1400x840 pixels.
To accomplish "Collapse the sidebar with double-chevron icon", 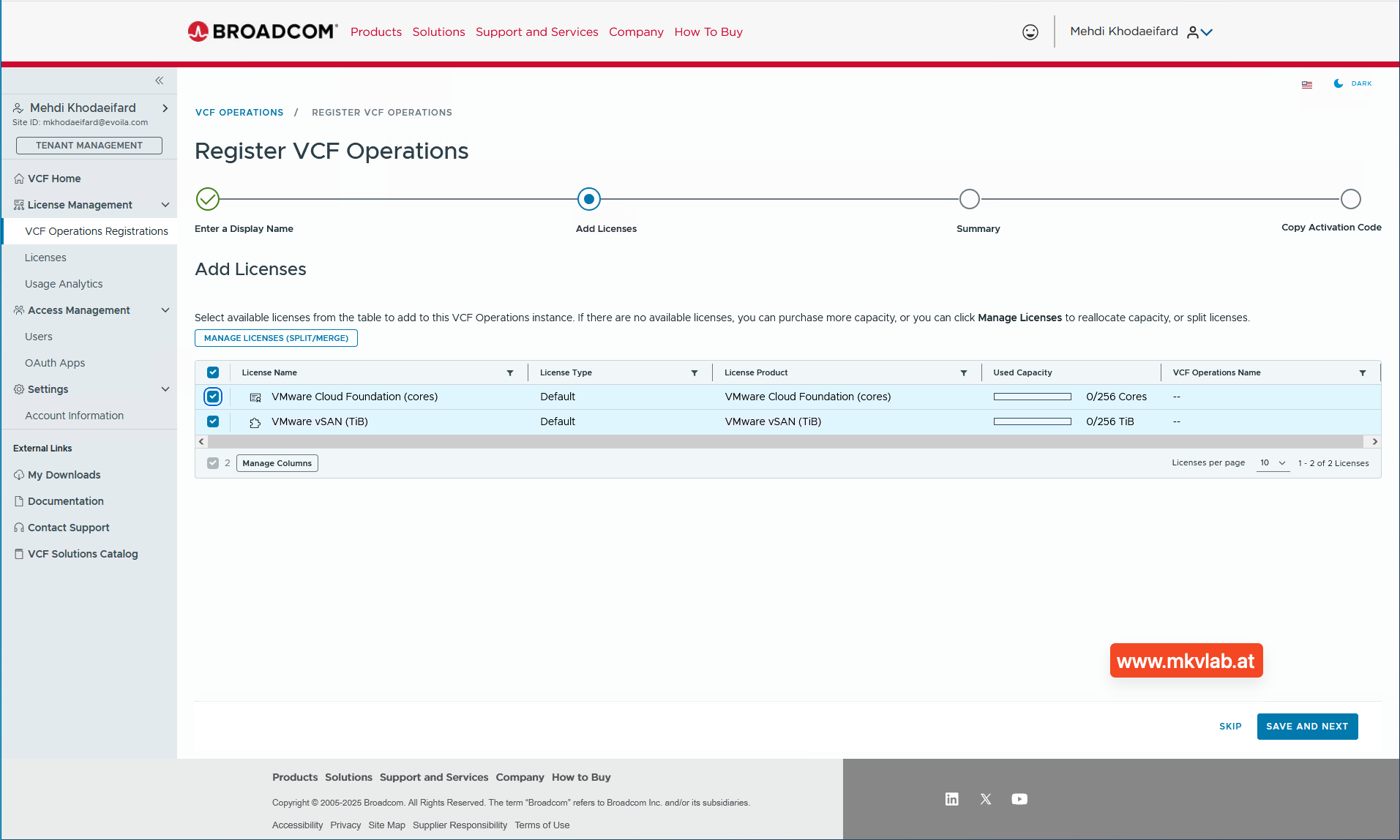I will coord(159,80).
